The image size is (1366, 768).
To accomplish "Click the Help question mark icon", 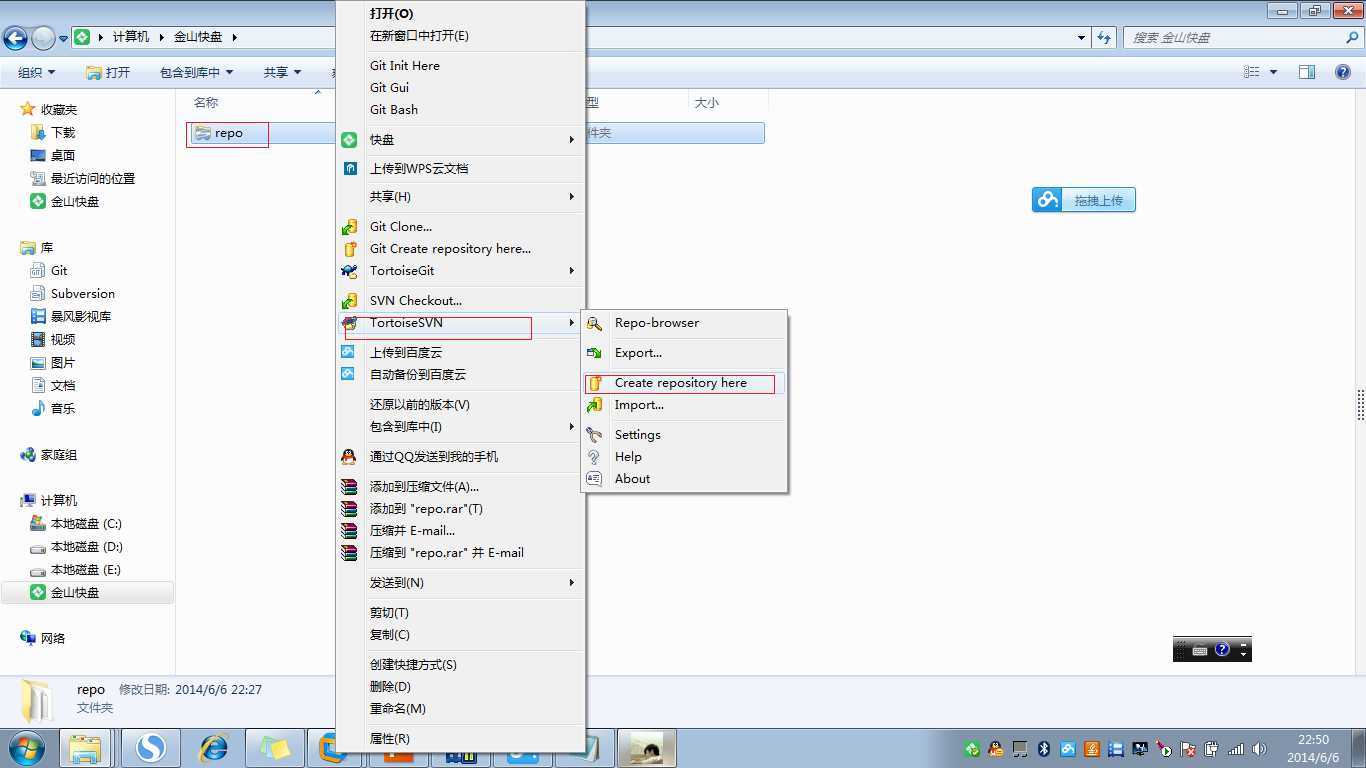I will (x=594, y=457).
